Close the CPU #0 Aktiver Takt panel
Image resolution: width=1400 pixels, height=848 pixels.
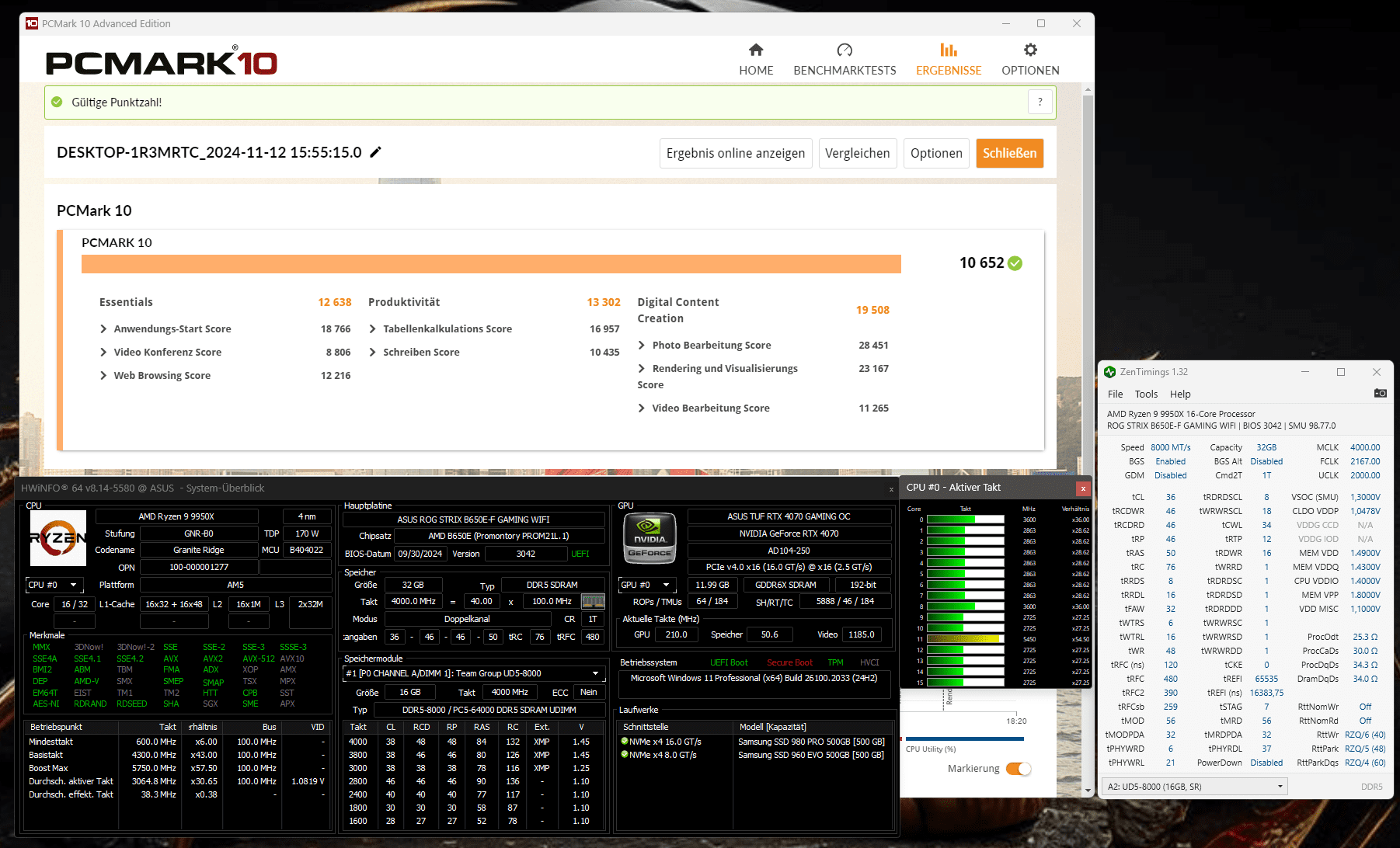click(x=1083, y=488)
